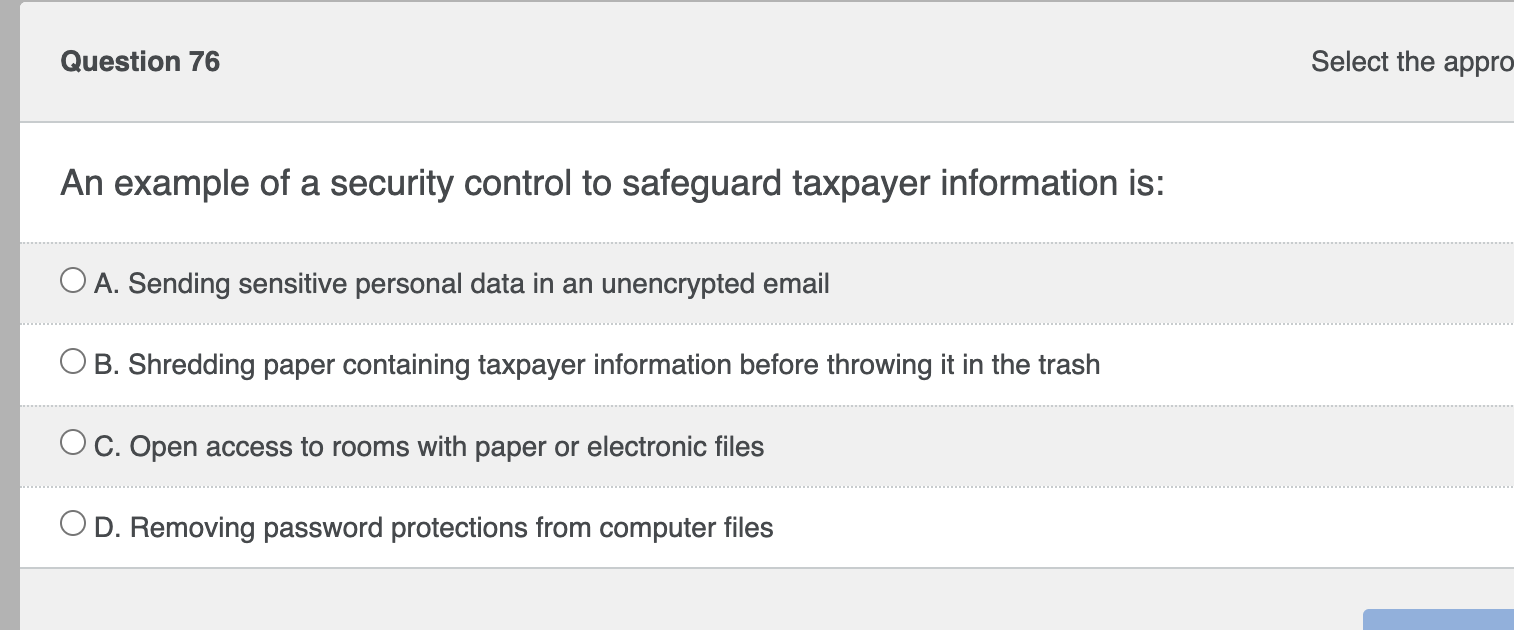
Task: Mark answer B as your chosen response
Action: pos(71,360)
